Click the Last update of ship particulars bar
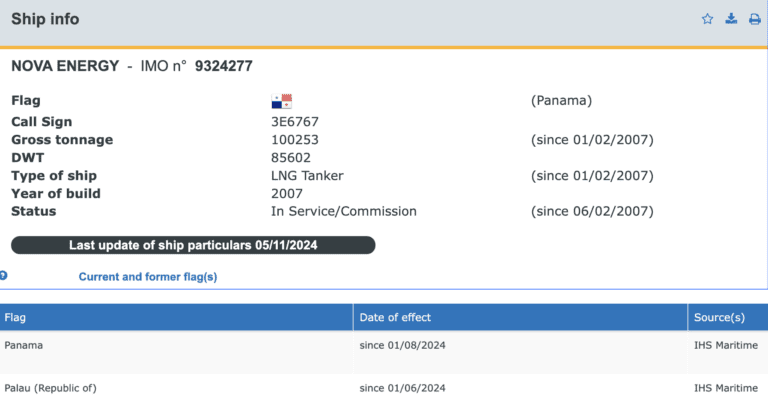Screen dimensions: 768x403 pos(193,245)
